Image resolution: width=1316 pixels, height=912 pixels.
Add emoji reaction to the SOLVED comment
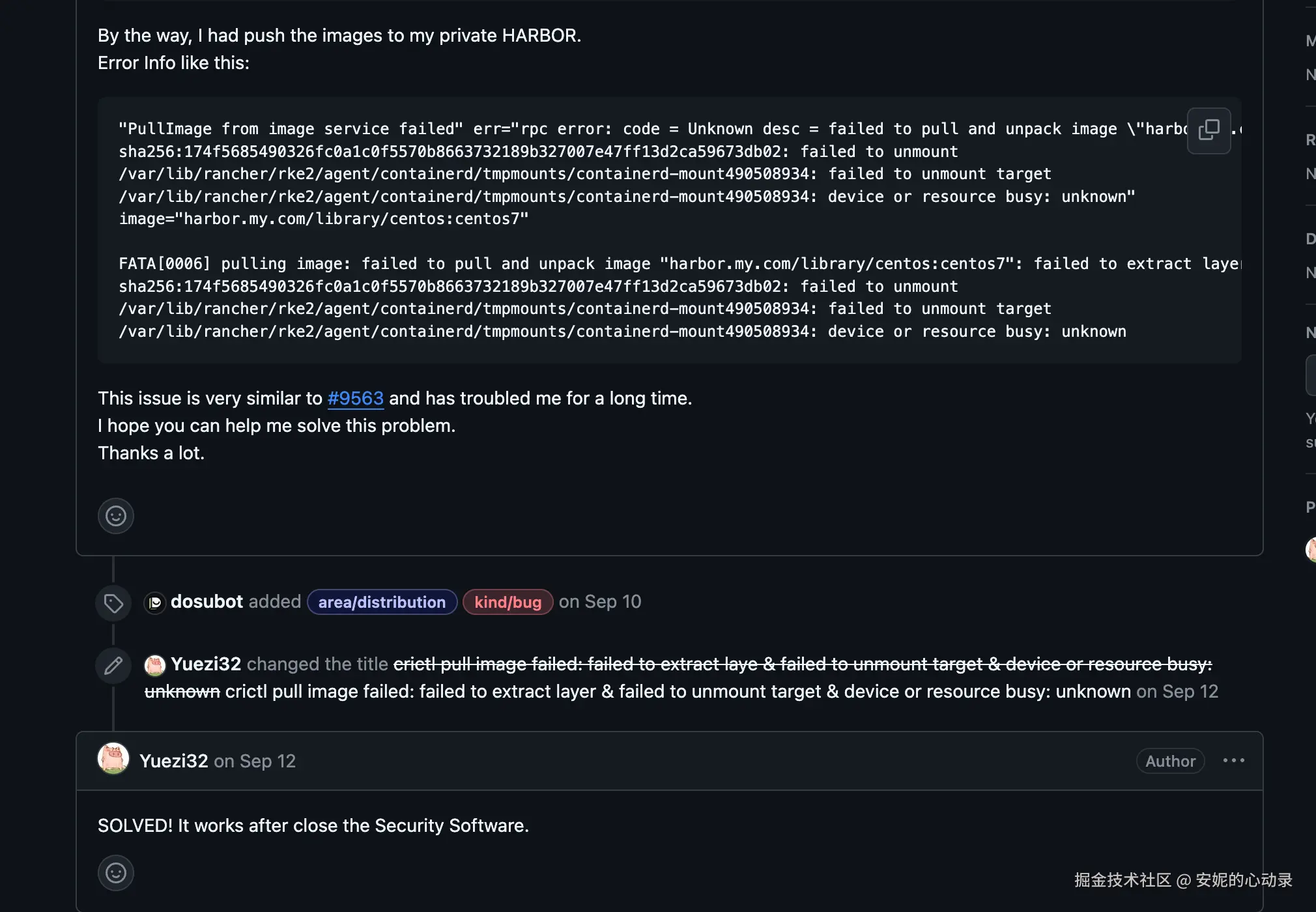116,872
